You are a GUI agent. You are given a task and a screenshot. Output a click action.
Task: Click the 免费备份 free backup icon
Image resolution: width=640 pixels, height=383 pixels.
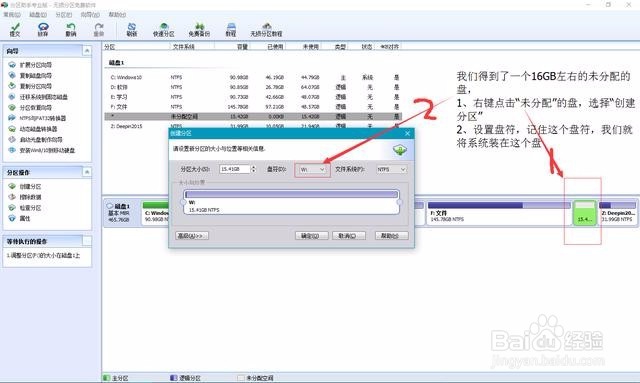tap(199, 29)
